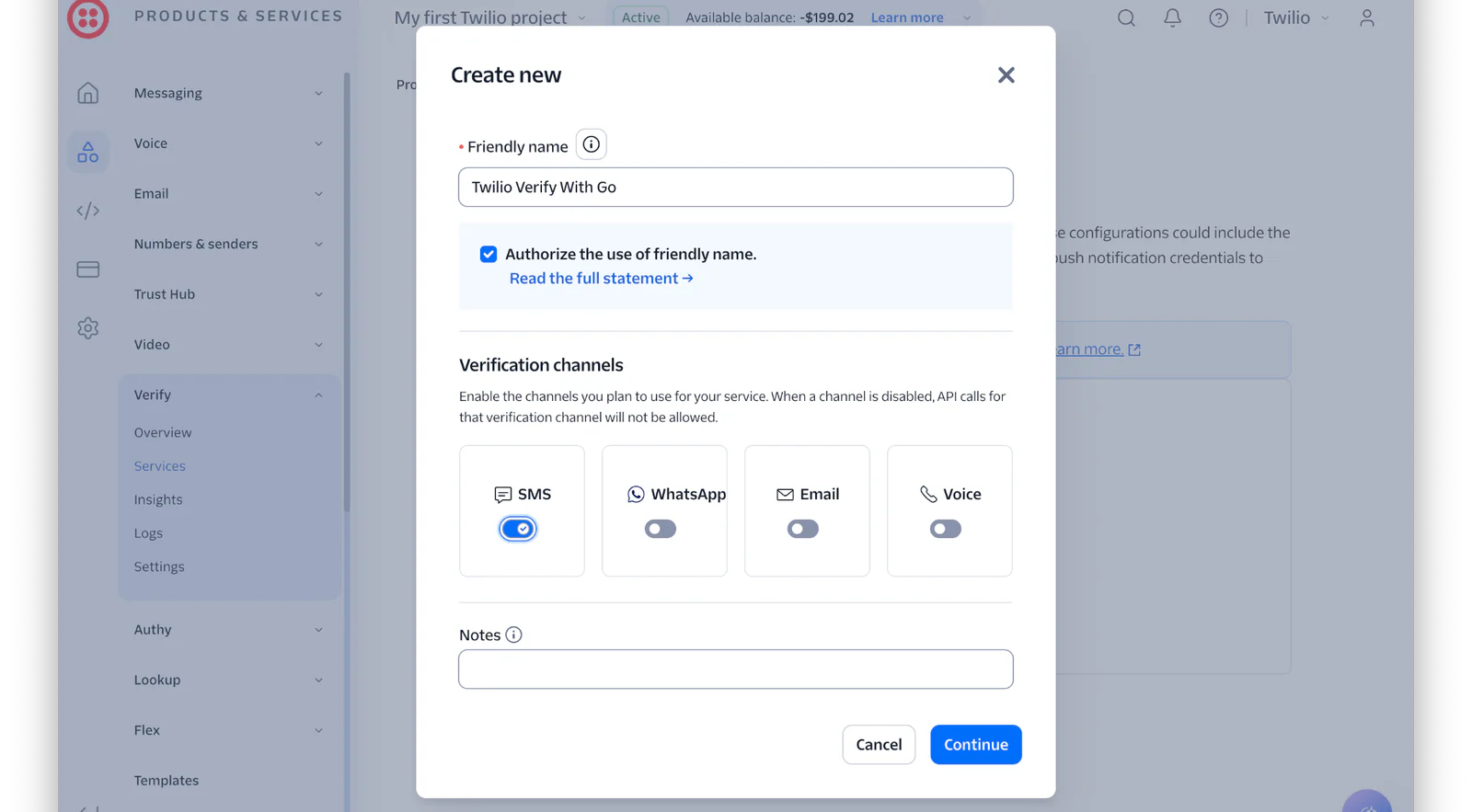Viewport: 1472px width, 812px height.
Task: Click the sidebar scrollbar
Action: tap(347, 292)
